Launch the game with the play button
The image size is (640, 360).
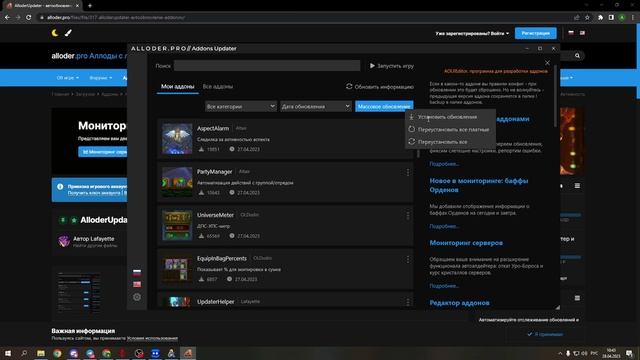[x=391, y=66]
